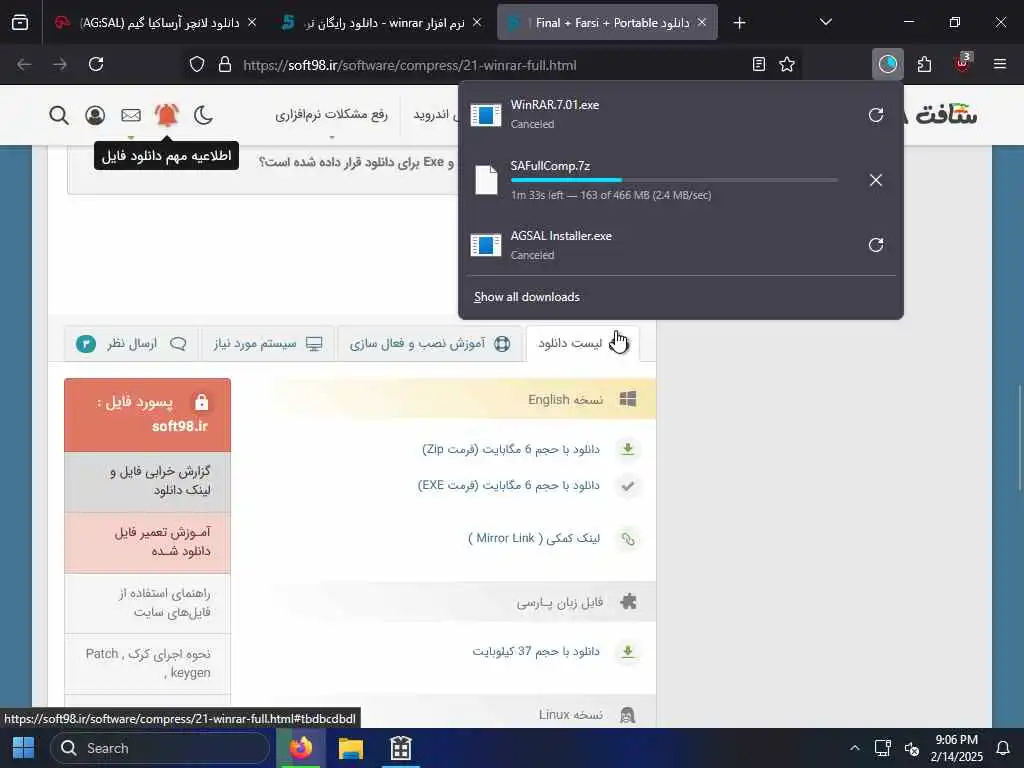
Task: Open the user account icon on site
Action: [x=95, y=116]
